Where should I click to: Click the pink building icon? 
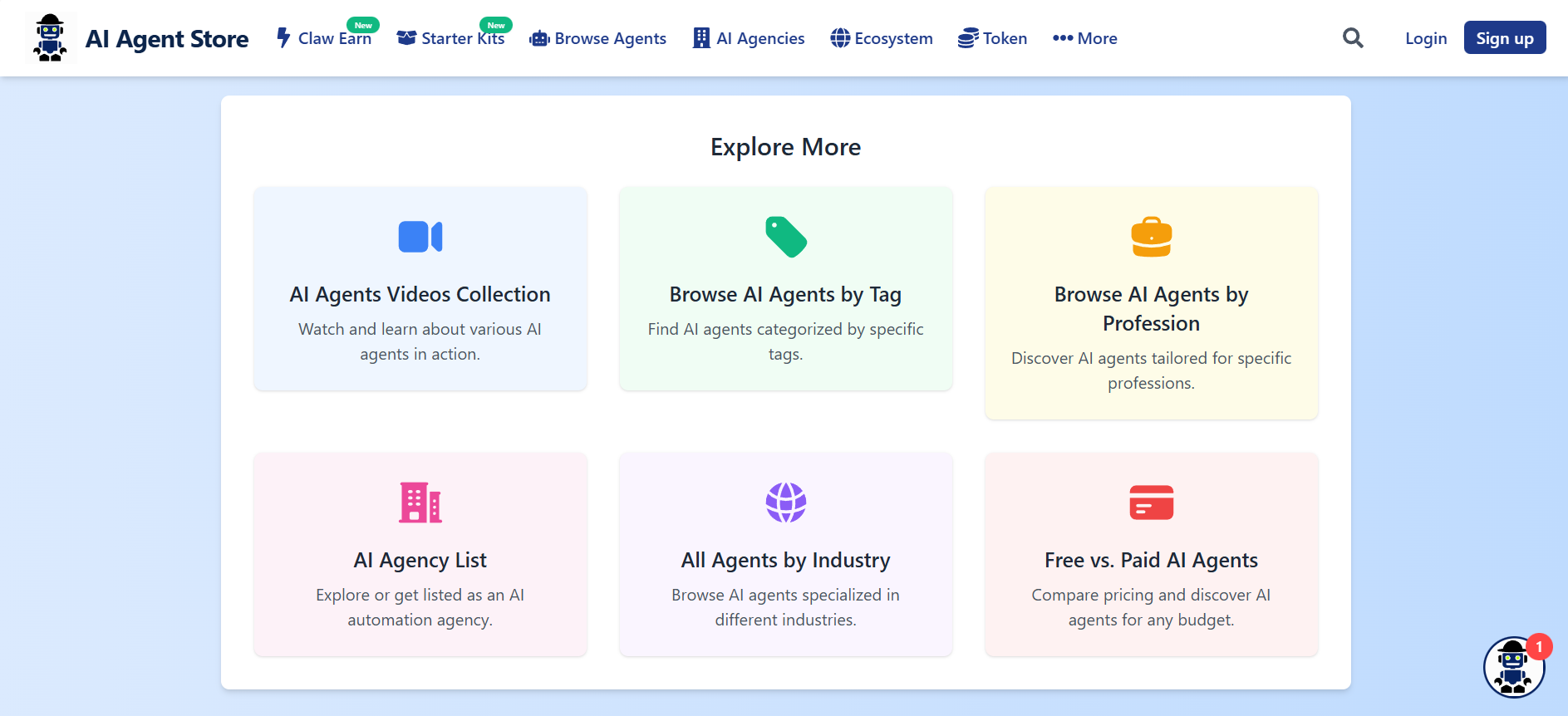[420, 503]
